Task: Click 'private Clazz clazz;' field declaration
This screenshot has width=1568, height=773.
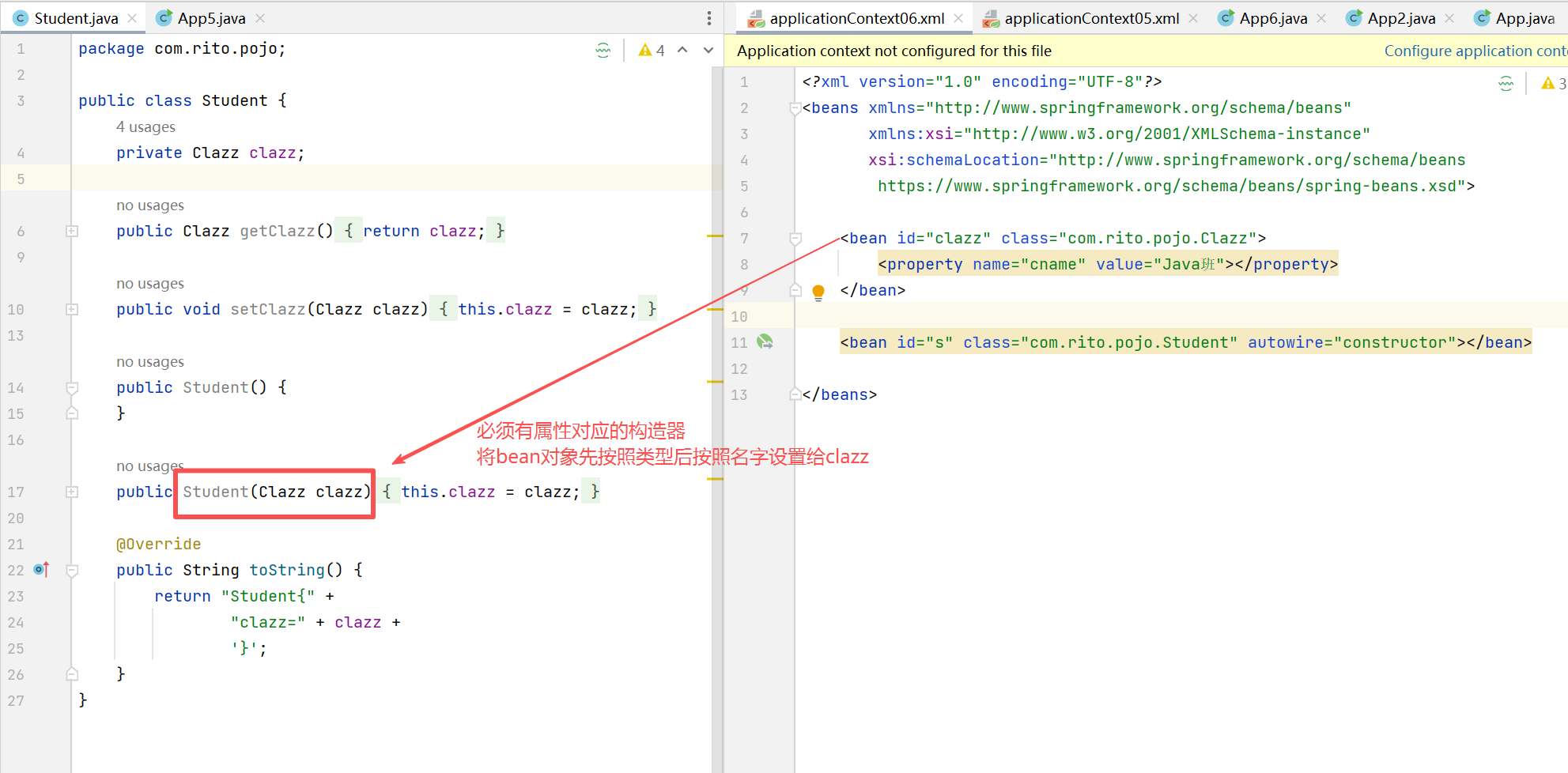Action: coord(210,153)
